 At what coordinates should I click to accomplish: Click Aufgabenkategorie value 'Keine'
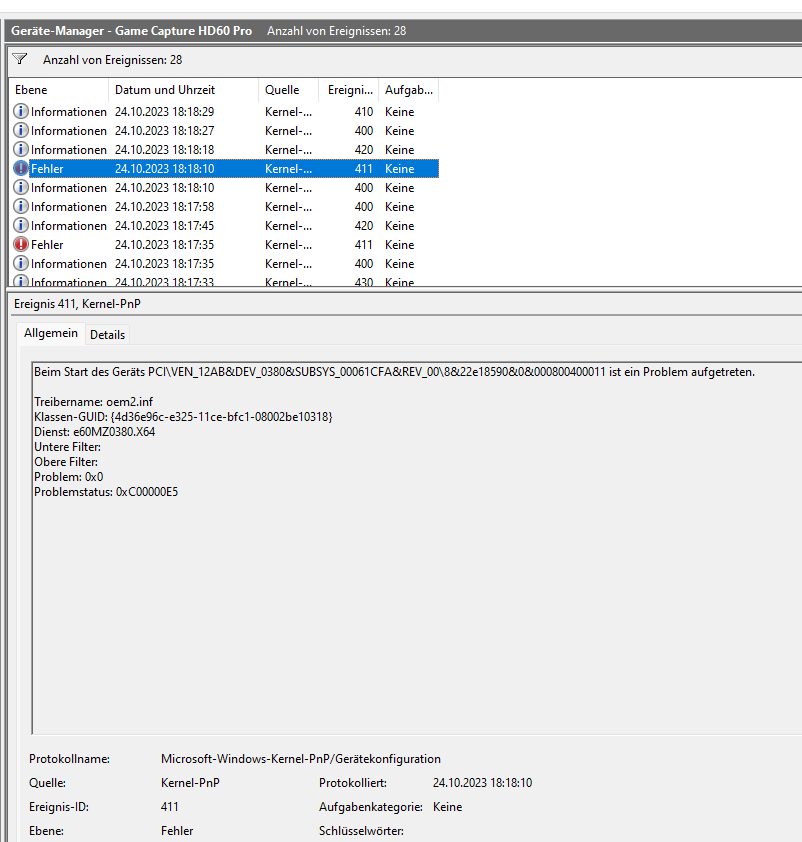pos(447,807)
